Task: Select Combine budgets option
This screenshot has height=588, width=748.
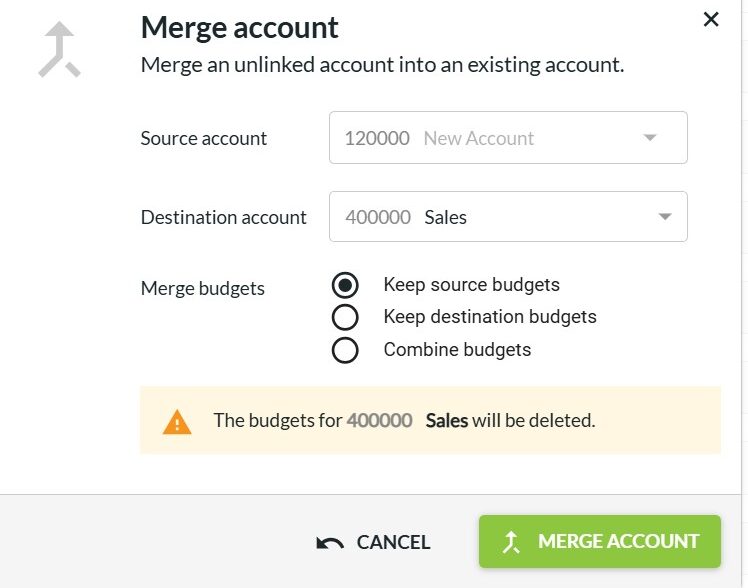Action: [345, 350]
